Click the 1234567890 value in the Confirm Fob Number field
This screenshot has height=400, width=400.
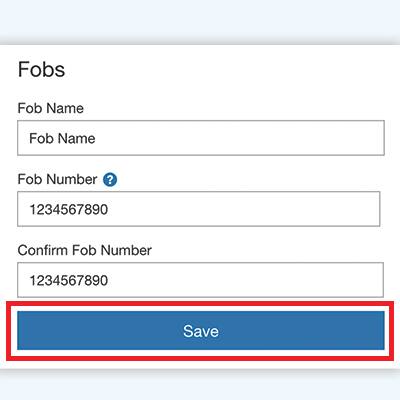[x=69, y=280]
